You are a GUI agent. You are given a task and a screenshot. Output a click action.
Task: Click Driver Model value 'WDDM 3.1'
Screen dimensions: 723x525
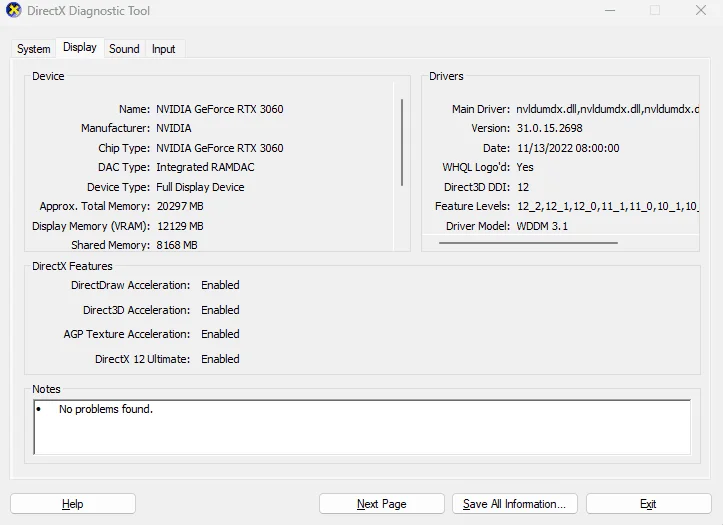click(542, 226)
